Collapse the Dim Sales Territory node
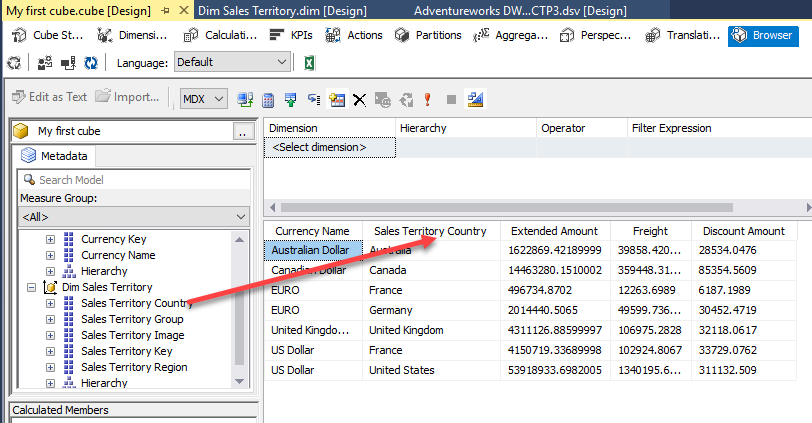 [x=33, y=287]
